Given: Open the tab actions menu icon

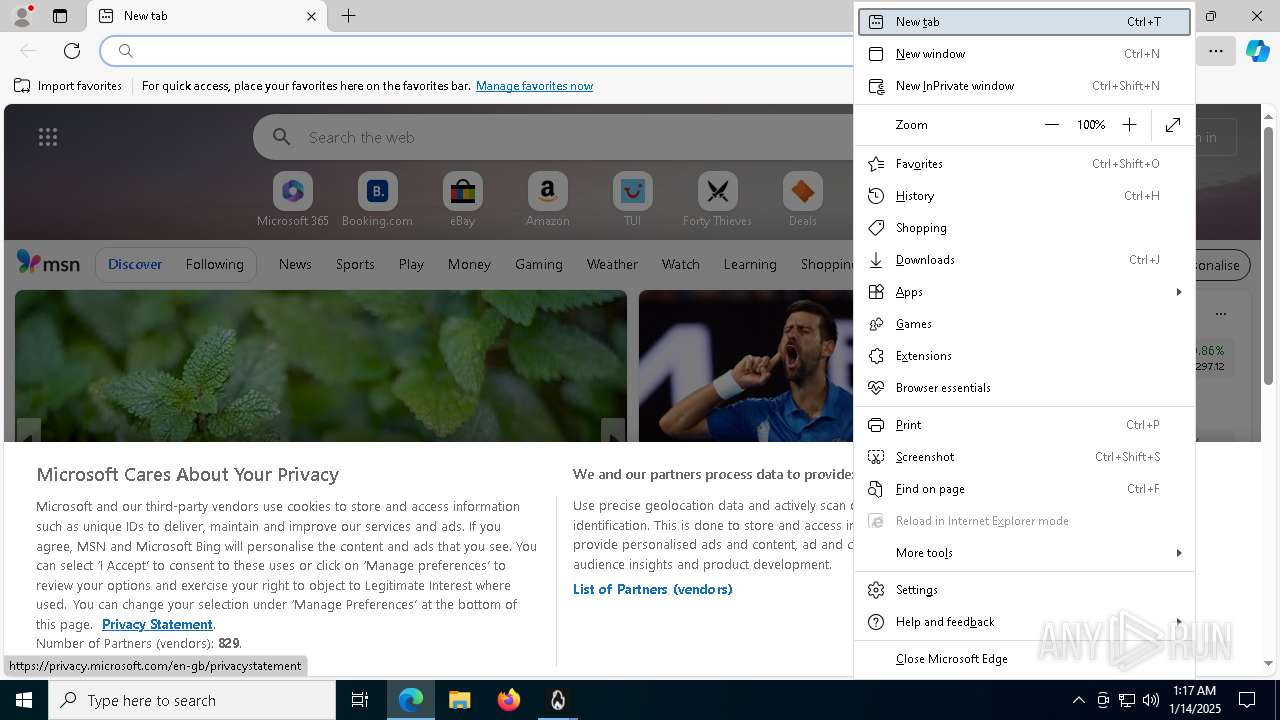Looking at the screenshot, I should click(x=60, y=16).
